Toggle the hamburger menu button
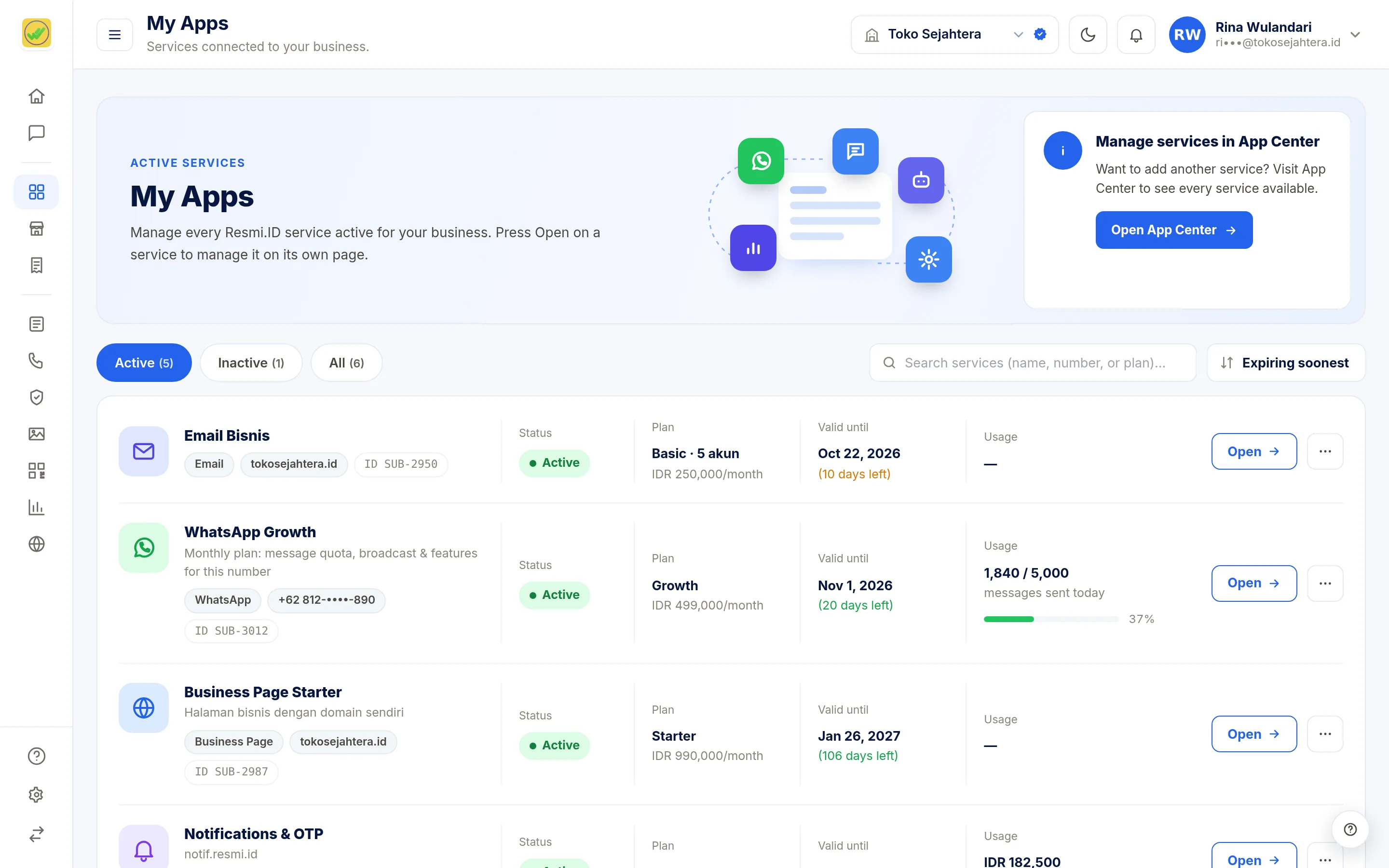 click(115, 34)
